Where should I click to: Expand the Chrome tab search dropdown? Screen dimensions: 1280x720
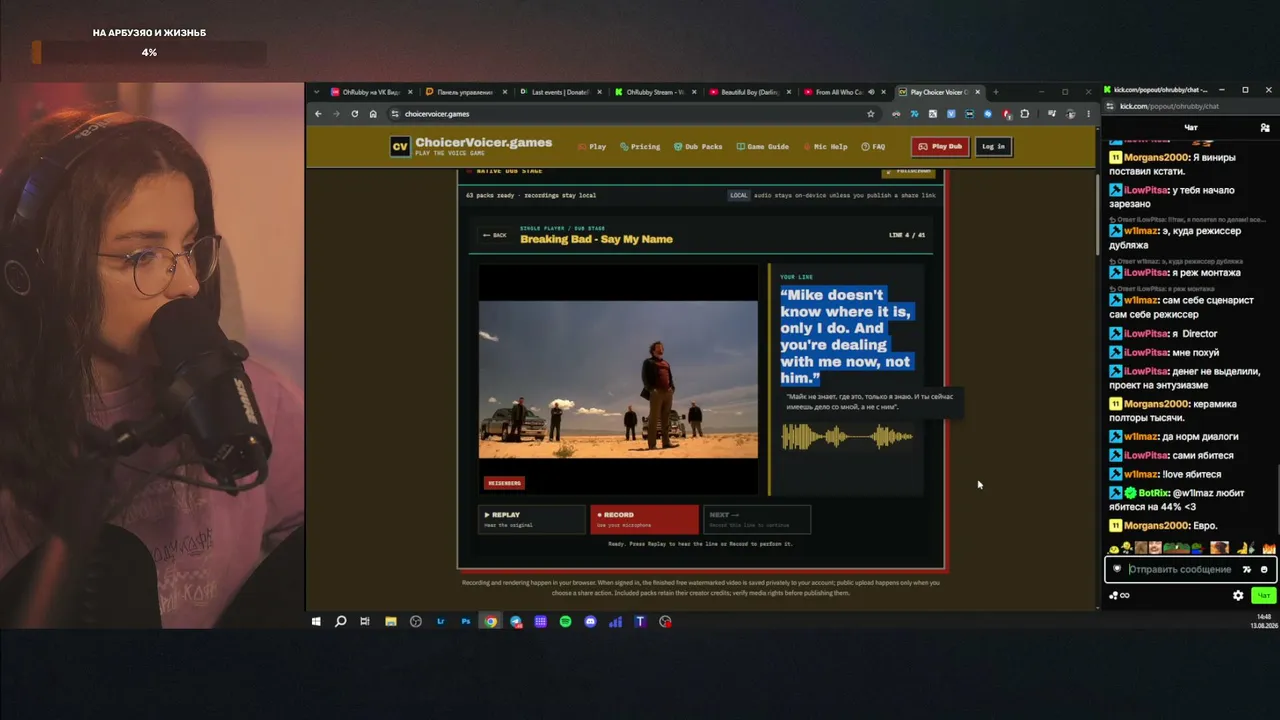317,92
